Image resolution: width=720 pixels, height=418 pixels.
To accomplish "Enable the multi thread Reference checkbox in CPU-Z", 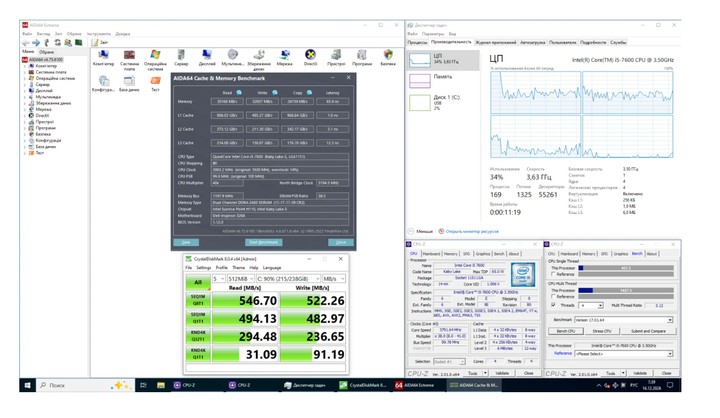I will [x=553, y=296].
